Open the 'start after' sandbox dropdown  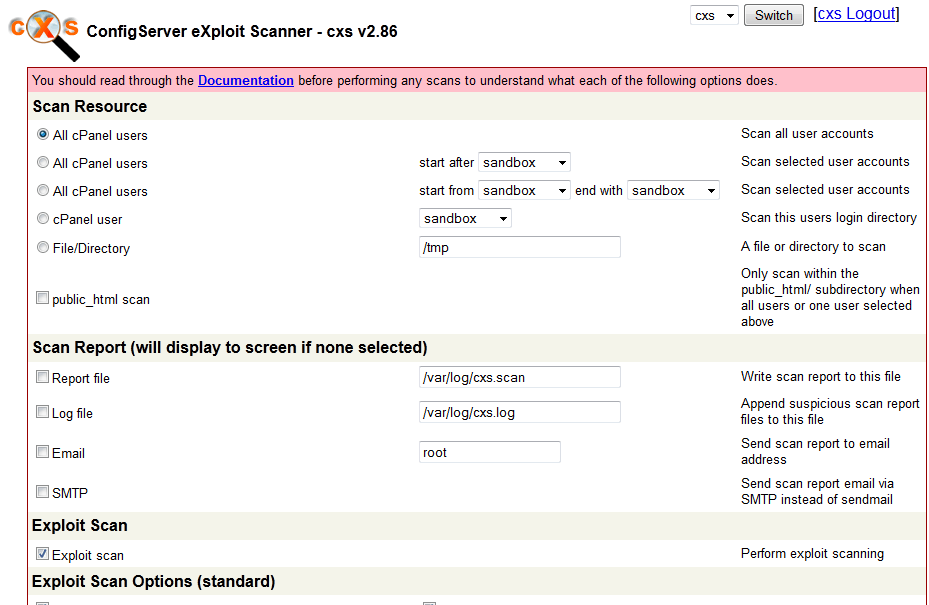[524, 162]
